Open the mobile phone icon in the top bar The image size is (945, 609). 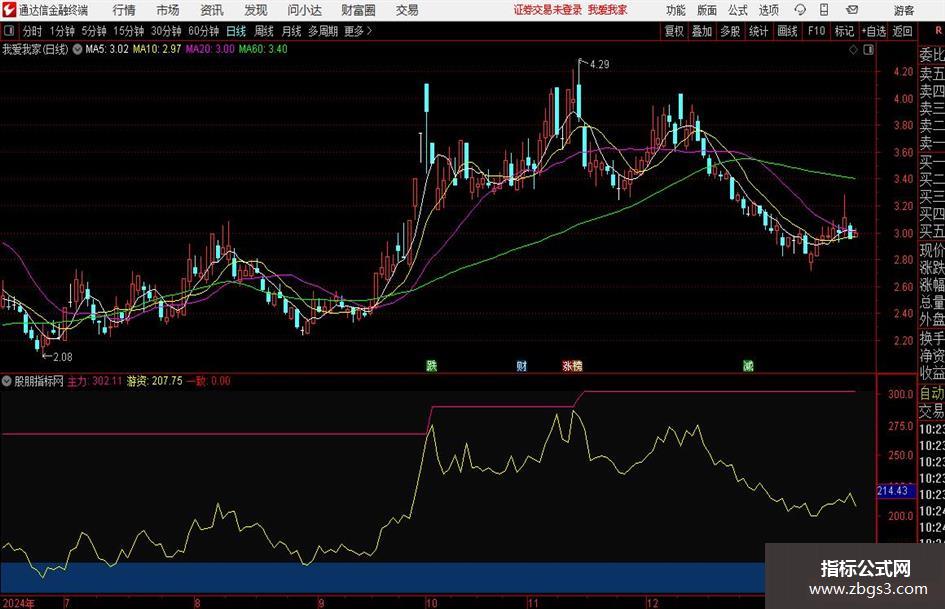[824, 10]
